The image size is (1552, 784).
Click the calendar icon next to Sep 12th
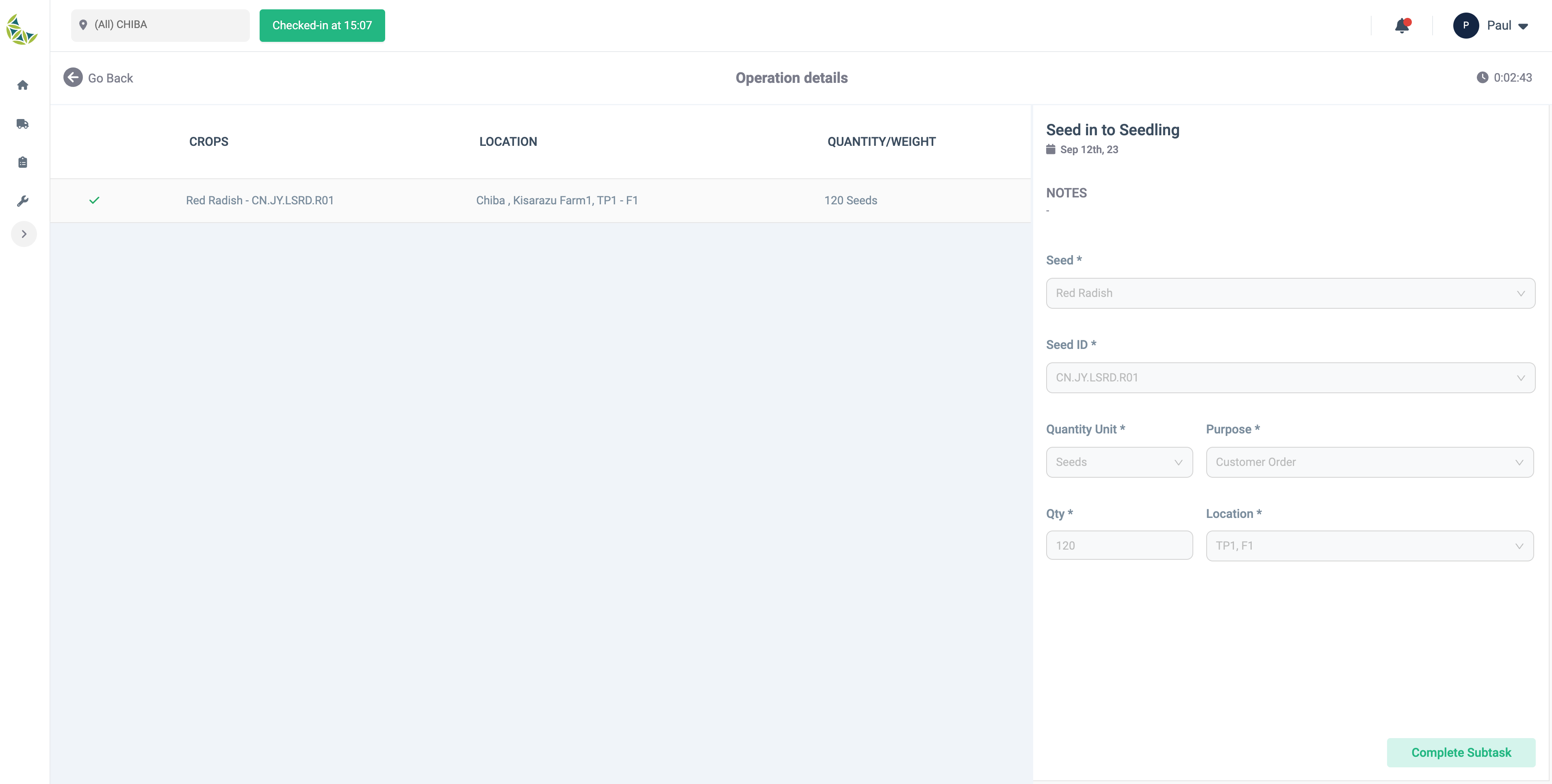click(x=1051, y=149)
